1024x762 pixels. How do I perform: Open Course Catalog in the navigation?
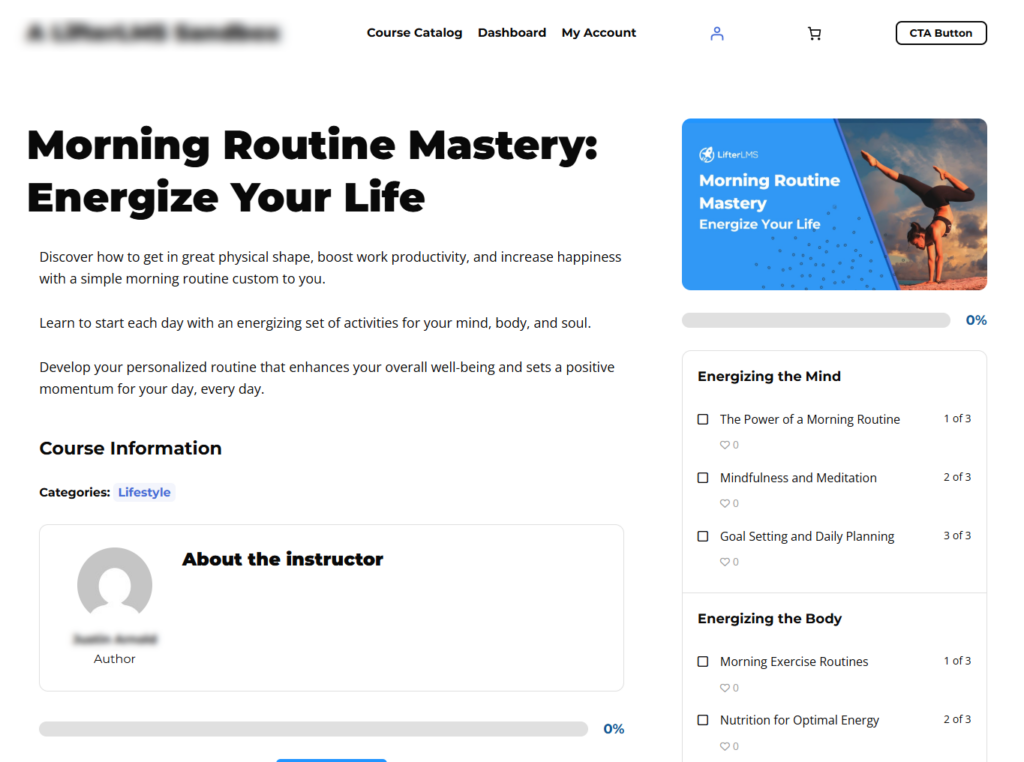(x=414, y=33)
